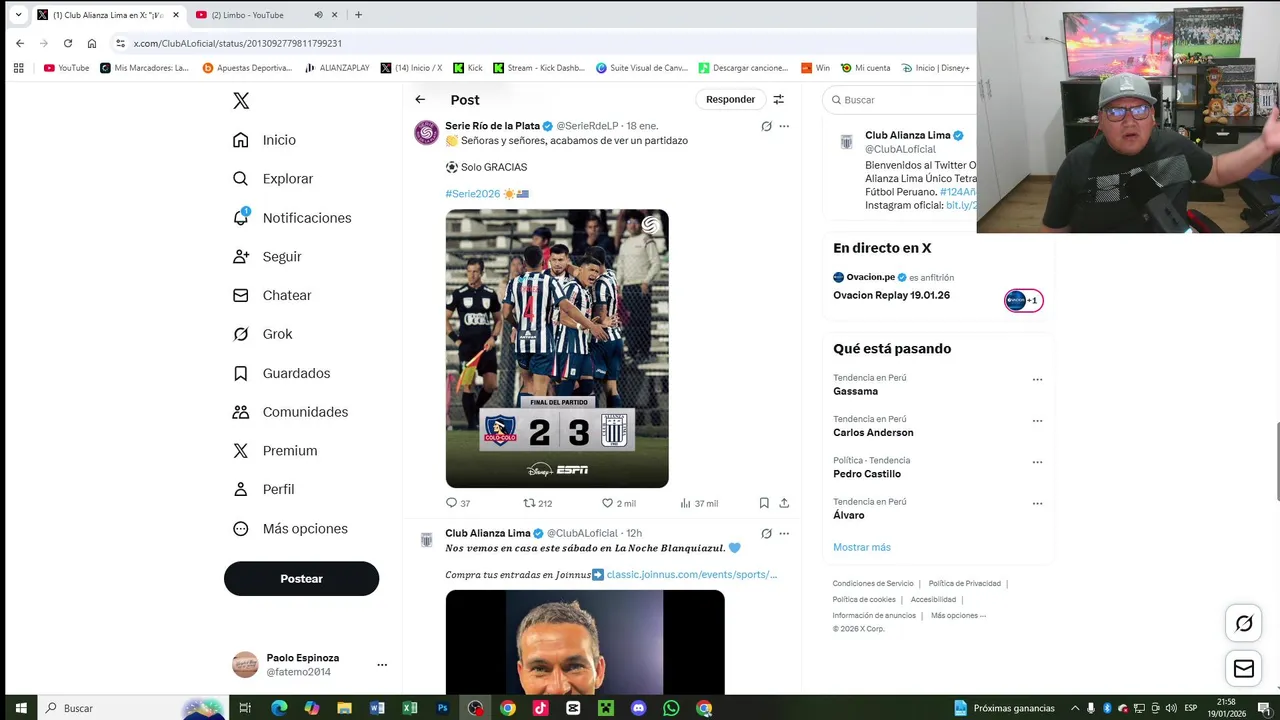This screenshot has height=720, width=1280.
Task: Open ALIANZAPLAY bookmark
Action: pos(338,68)
